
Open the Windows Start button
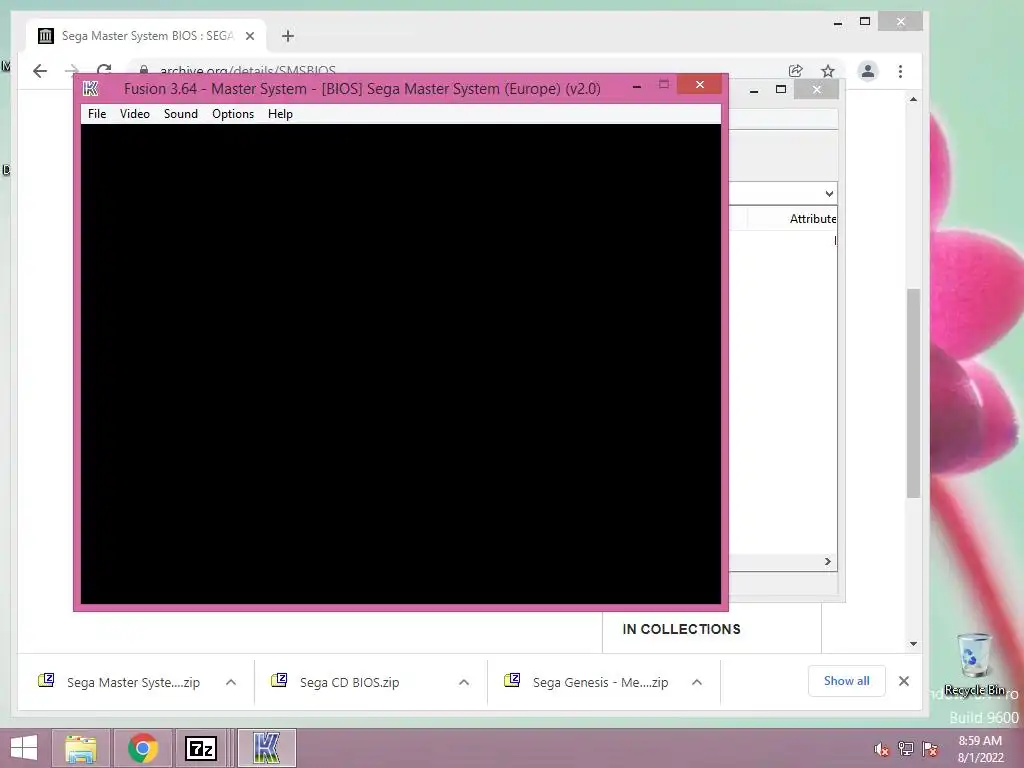tap(24, 748)
